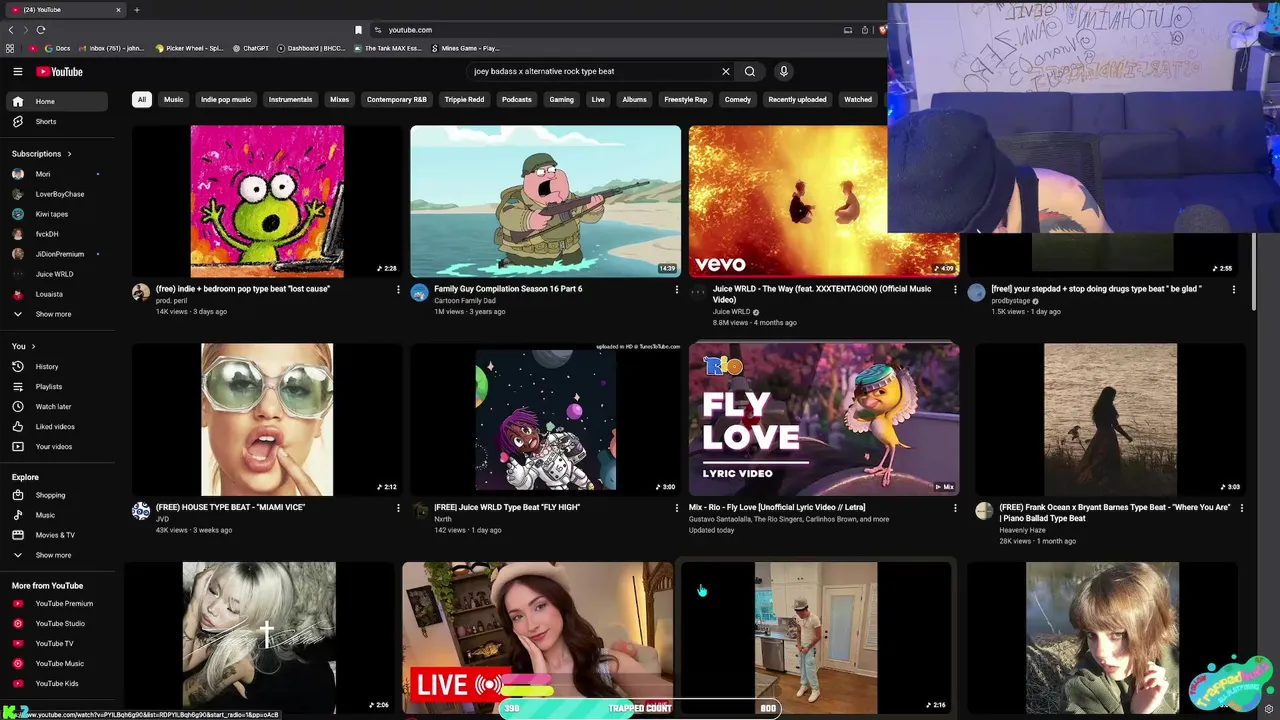Open Music under Explore
This screenshot has height=720, width=1280.
click(56, 515)
